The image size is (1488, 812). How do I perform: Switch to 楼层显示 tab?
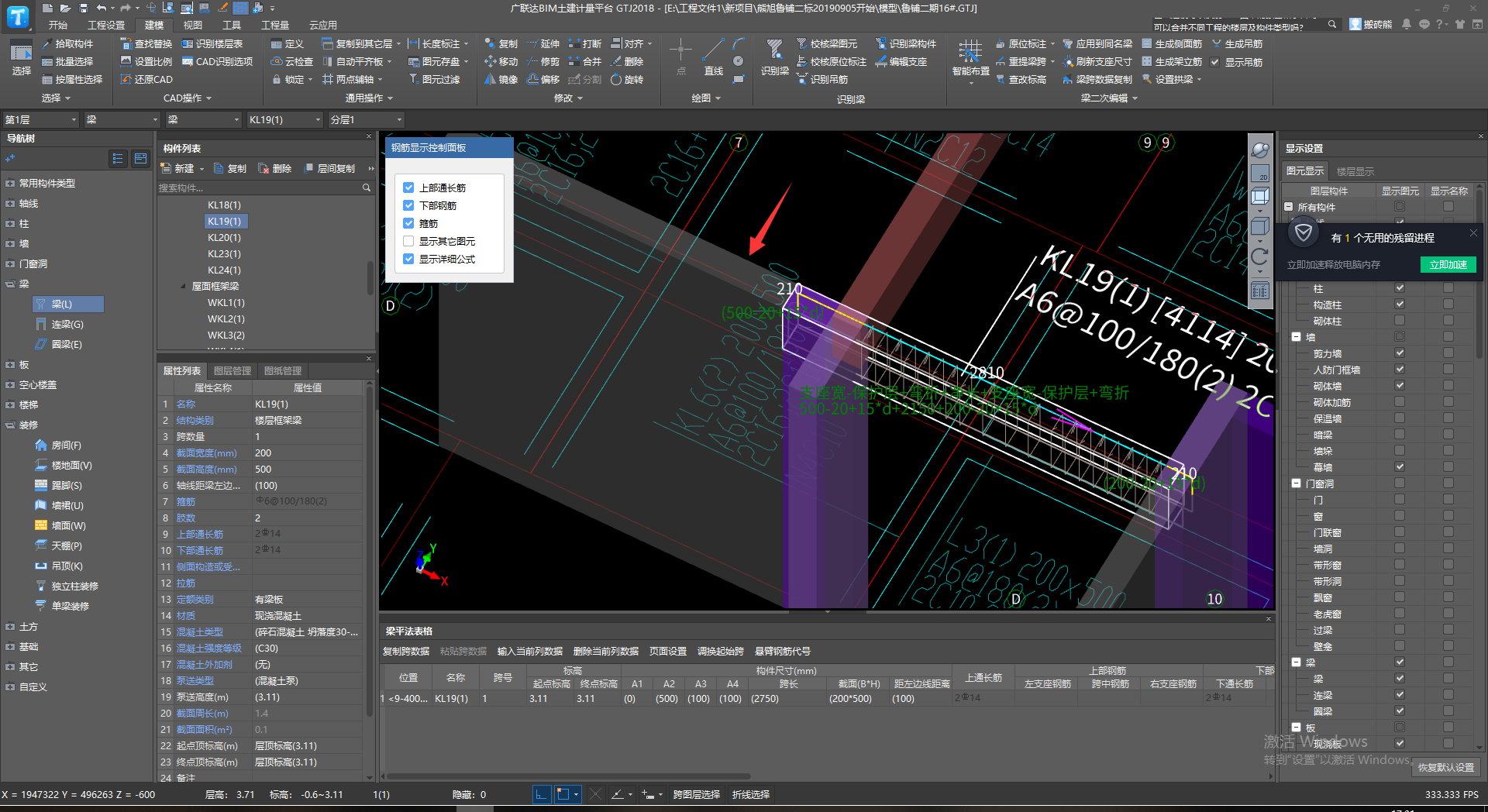click(x=1355, y=171)
